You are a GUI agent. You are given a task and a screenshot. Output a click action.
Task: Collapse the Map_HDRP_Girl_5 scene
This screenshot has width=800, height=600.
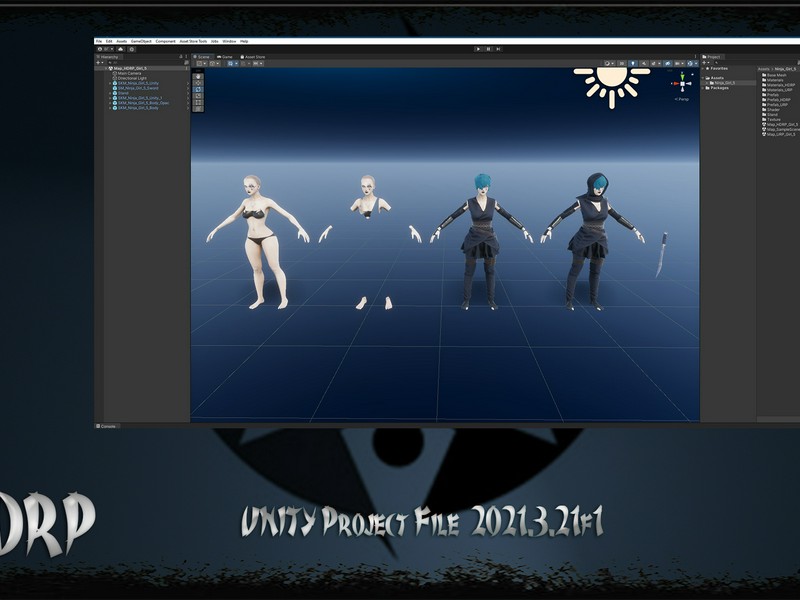[x=106, y=68]
